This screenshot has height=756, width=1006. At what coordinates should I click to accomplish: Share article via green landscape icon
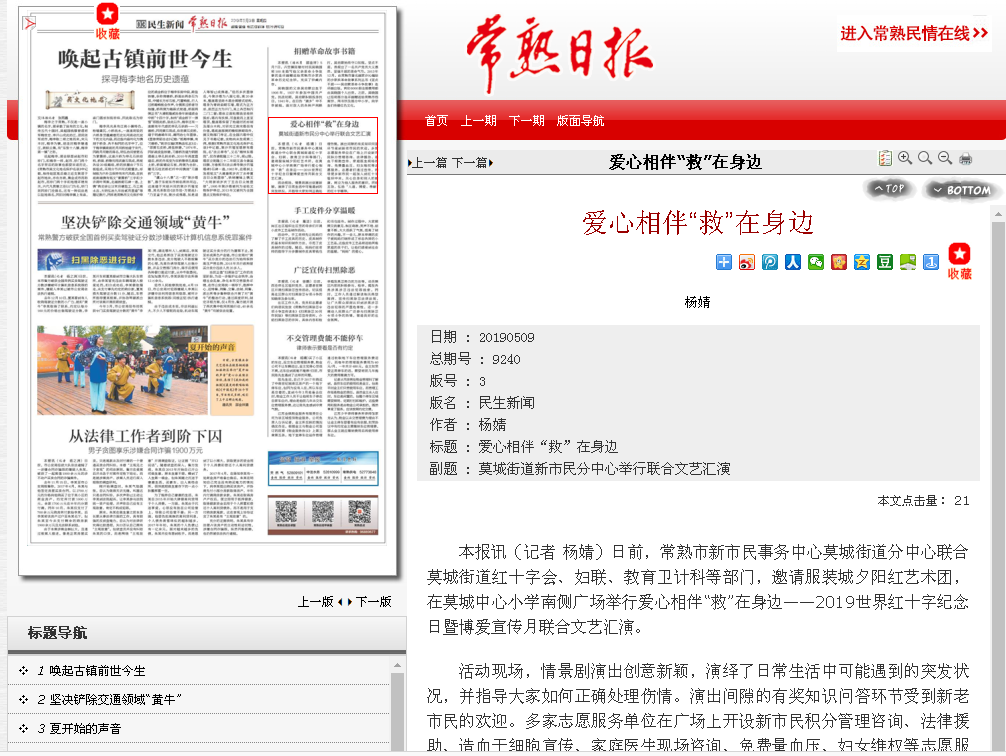click(908, 262)
